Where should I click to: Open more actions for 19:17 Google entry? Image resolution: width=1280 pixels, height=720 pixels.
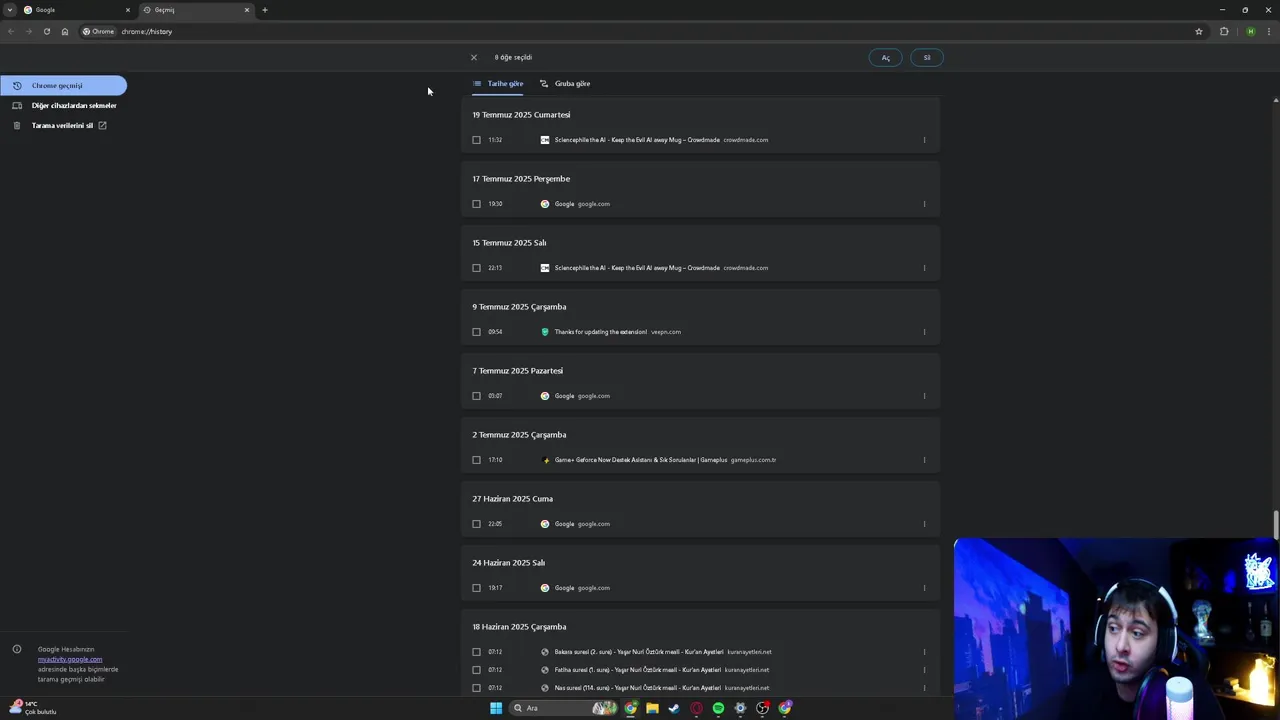point(924,588)
